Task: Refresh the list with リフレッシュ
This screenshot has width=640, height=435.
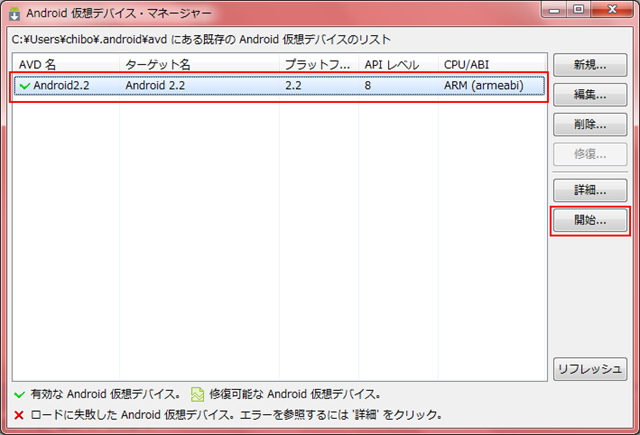Action: tap(590, 369)
